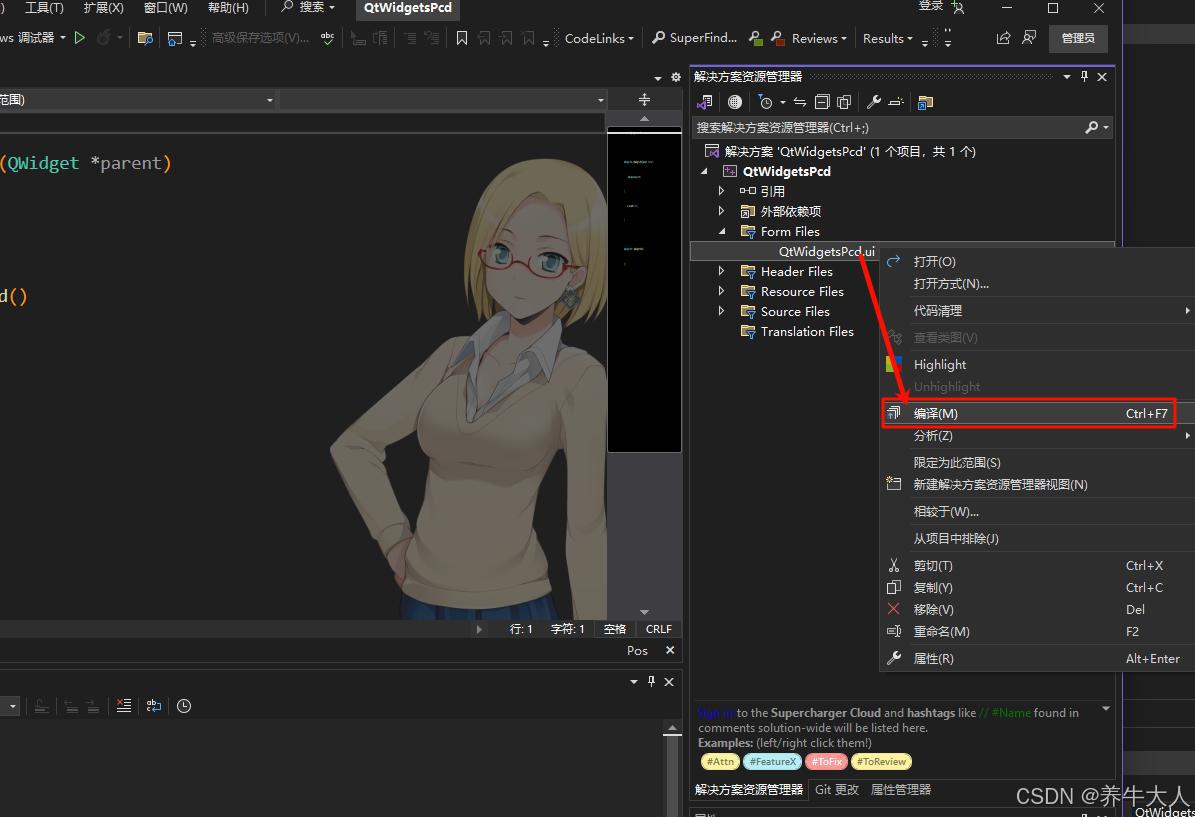Viewport: 1195px width, 817px height.
Task: Click the editor settings gear icon
Action: point(675,77)
